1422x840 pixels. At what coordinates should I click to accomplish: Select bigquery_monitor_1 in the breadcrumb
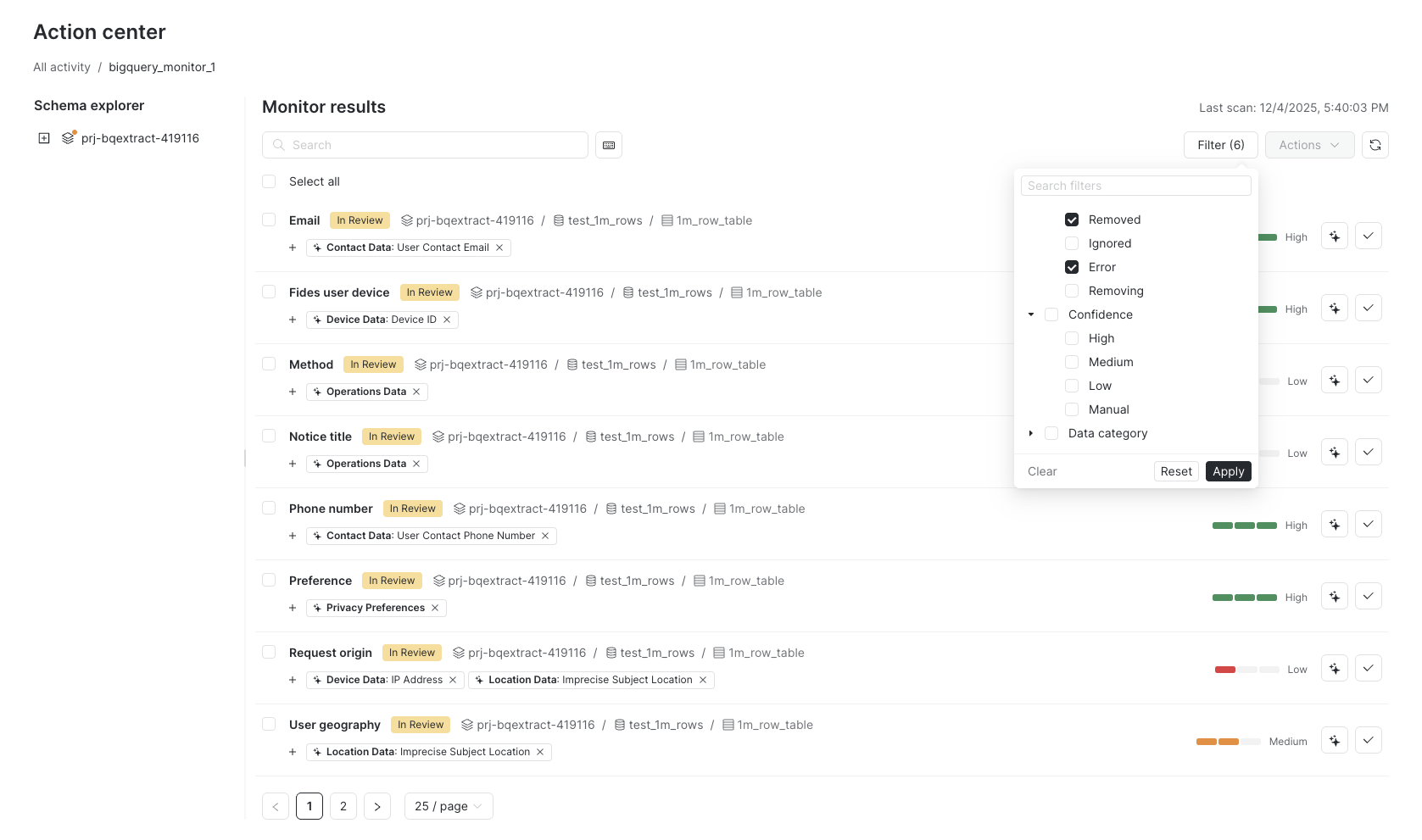point(162,67)
